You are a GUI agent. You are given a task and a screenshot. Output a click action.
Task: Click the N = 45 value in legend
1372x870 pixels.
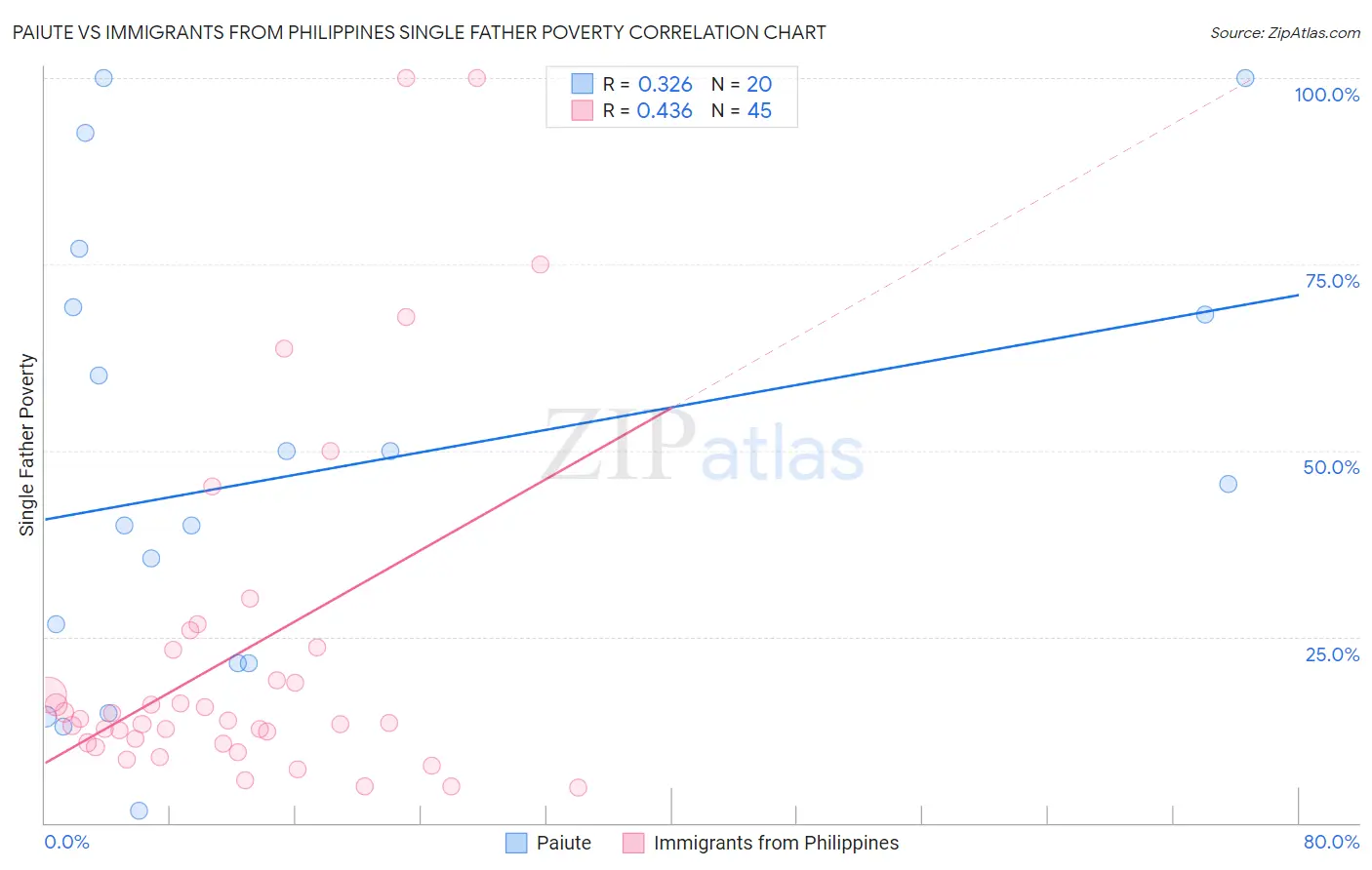click(x=742, y=110)
